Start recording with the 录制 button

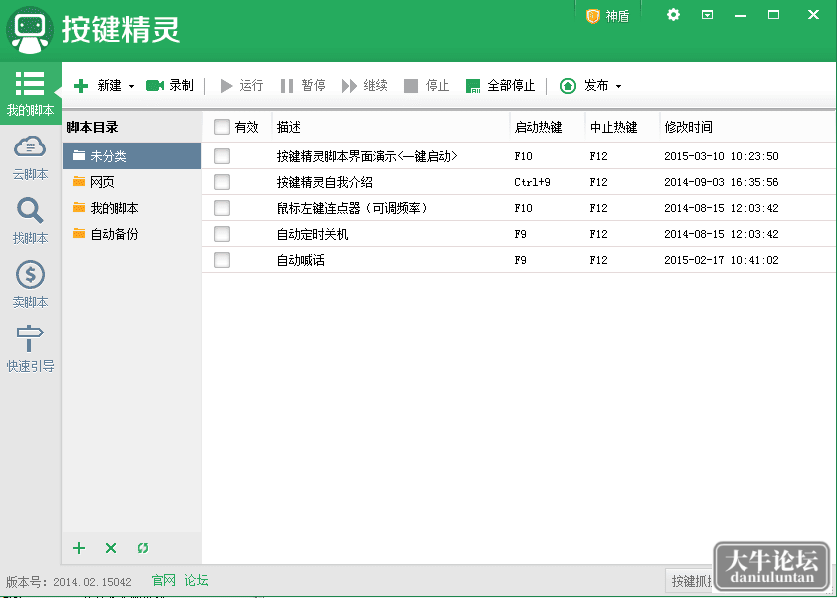(169, 85)
